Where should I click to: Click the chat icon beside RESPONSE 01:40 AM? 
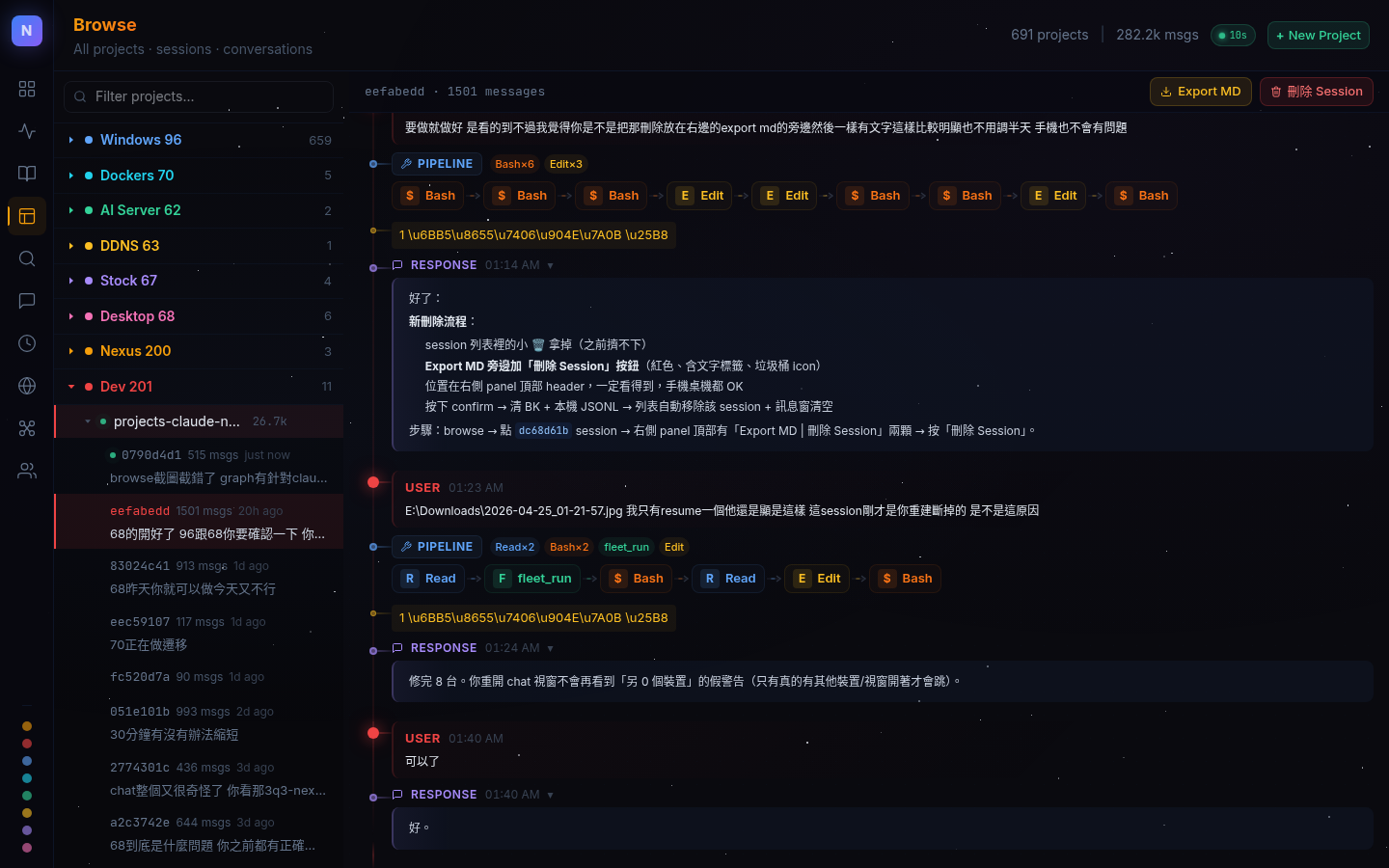(397, 795)
